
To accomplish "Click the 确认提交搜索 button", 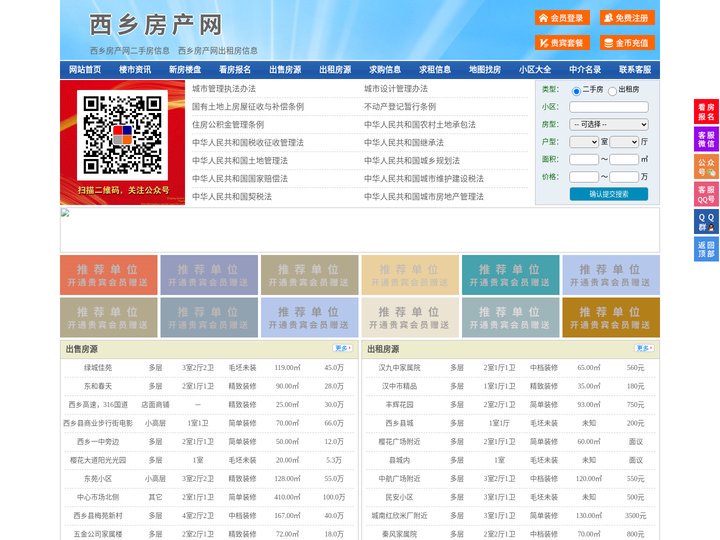I will 609,194.
